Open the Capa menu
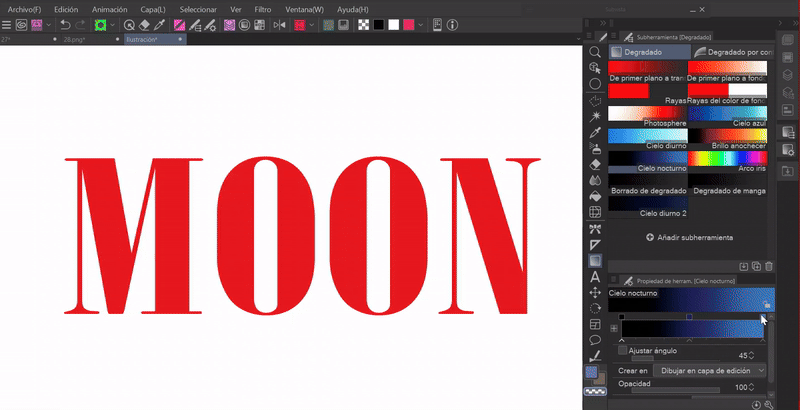This screenshot has height=410, width=800. (x=153, y=9)
